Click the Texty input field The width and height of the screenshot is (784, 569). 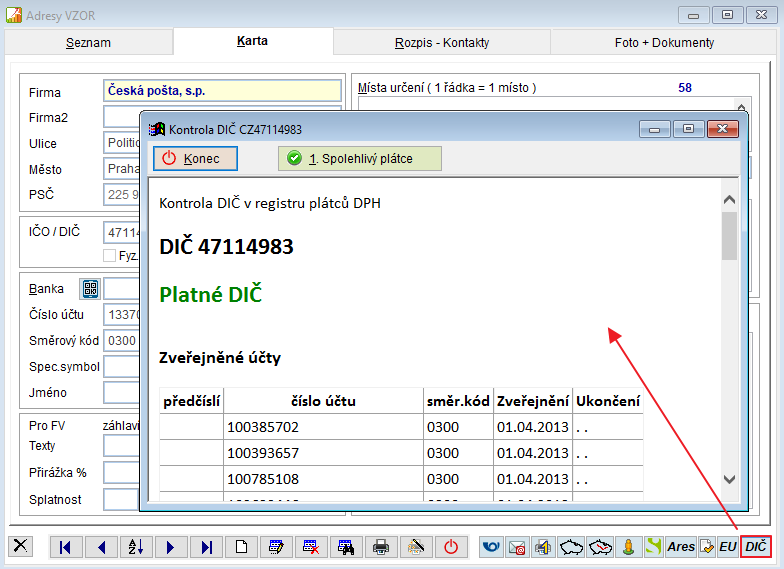pos(122,446)
